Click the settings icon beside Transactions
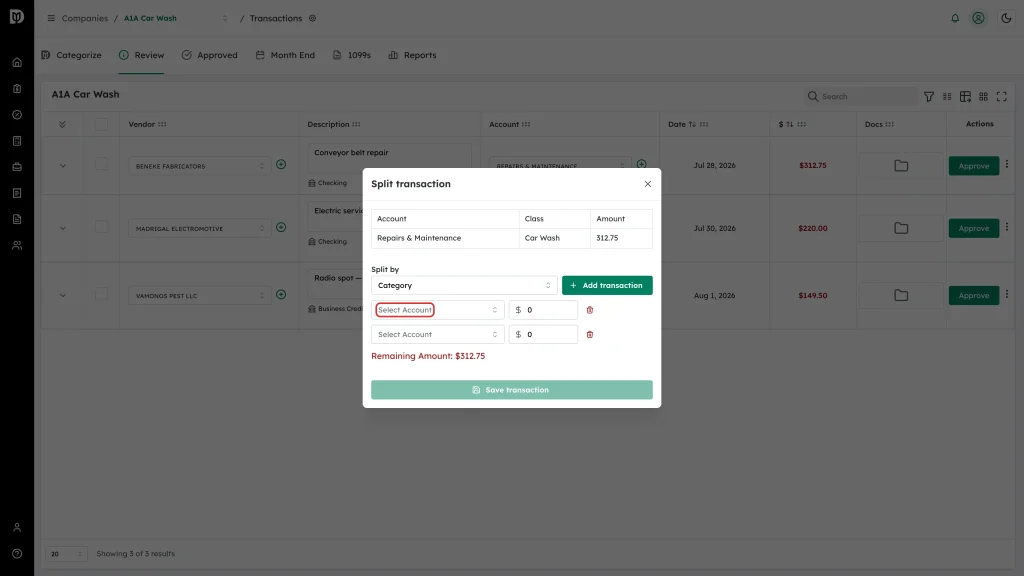Screen dimensions: 1024x576 (x=313, y=18)
